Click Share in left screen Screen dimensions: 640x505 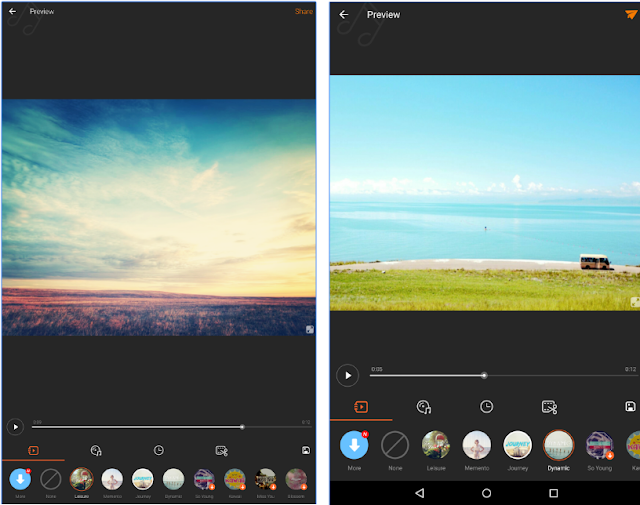(304, 11)
